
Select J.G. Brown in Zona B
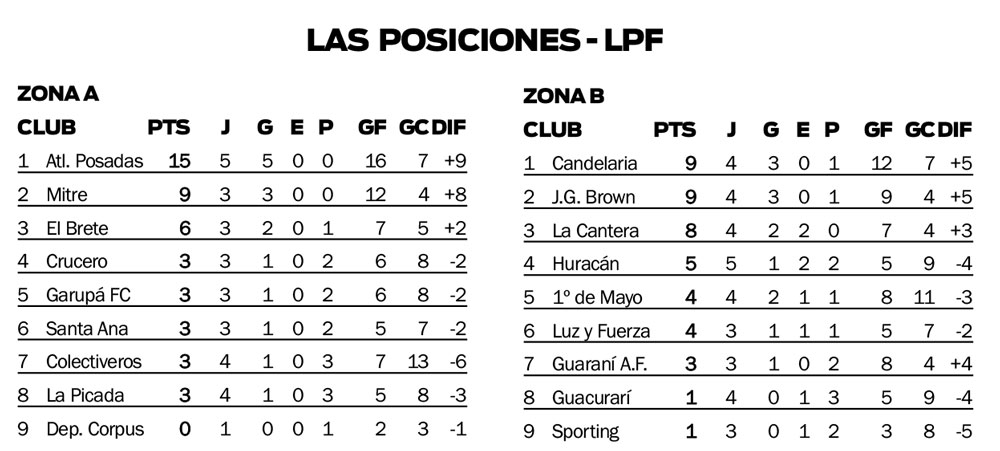coord(594,197)
